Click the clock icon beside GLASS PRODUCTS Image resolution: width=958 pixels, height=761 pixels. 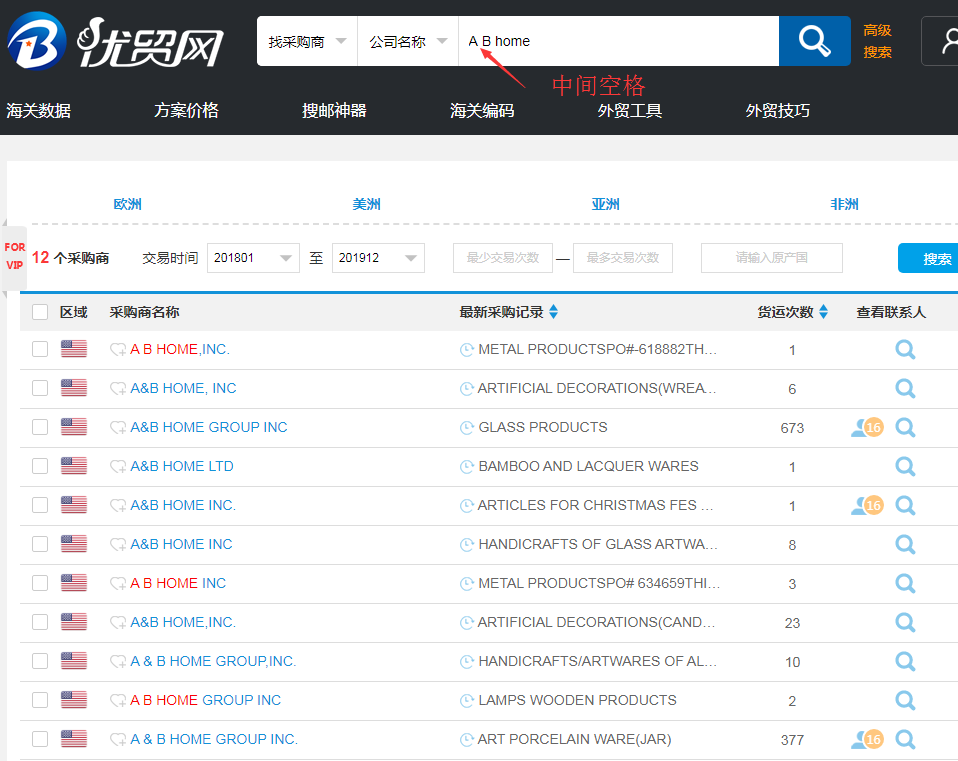coord(467,428)
